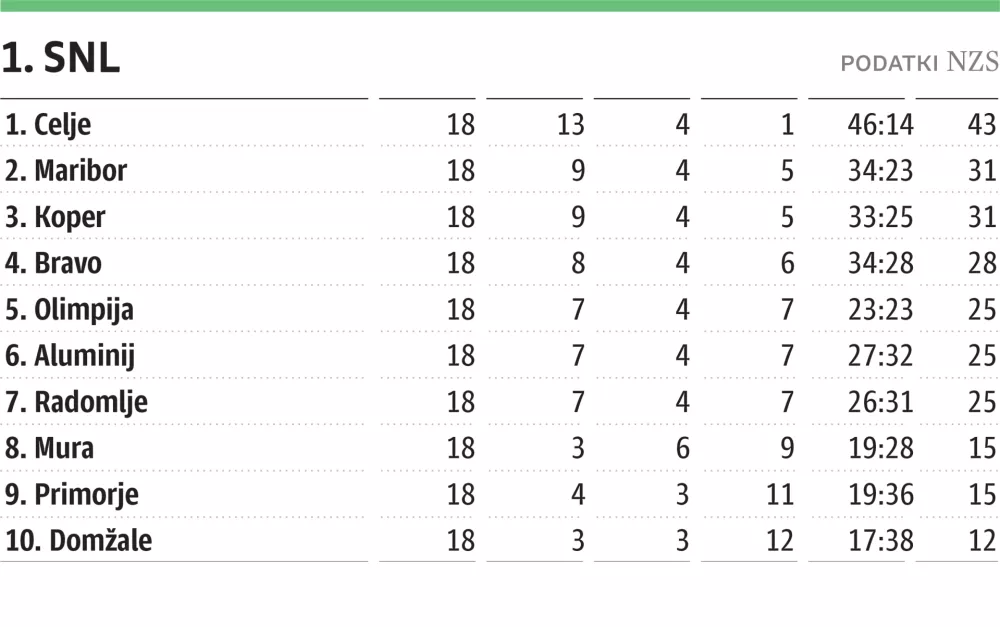This screenshot has height=627, width=1000.
Task: Open the Primorje team entry
Action: pyautogui.click(x=86, y=495)
